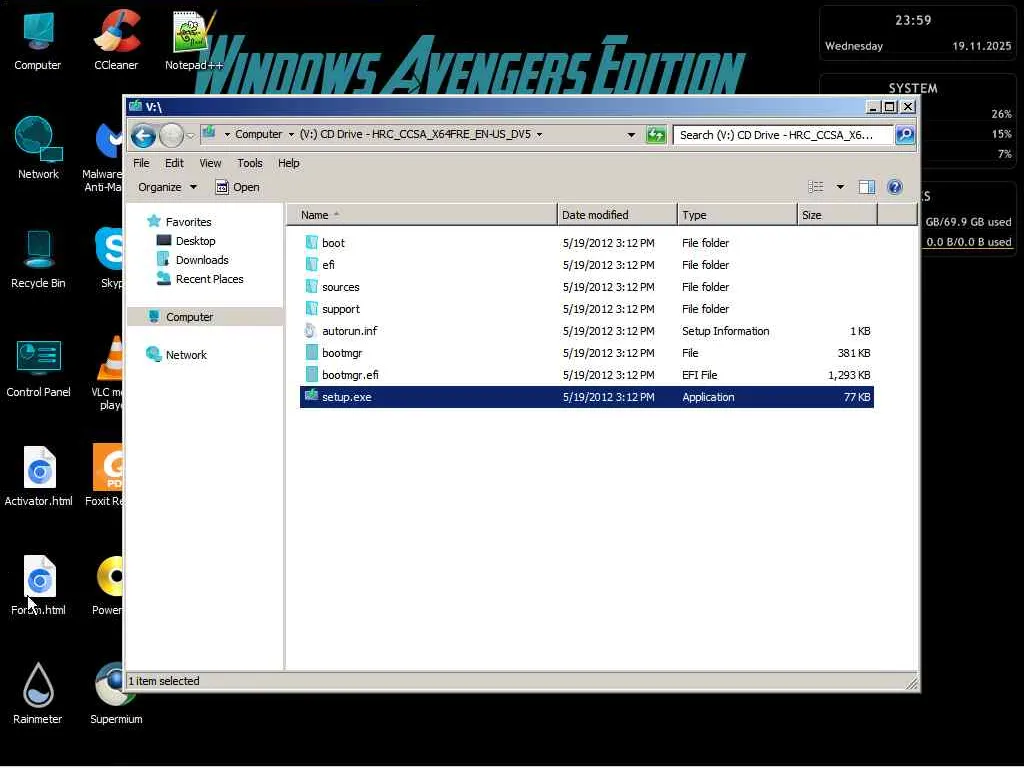Expand the CD Drive breadcrumb arrow

[539, 135]
